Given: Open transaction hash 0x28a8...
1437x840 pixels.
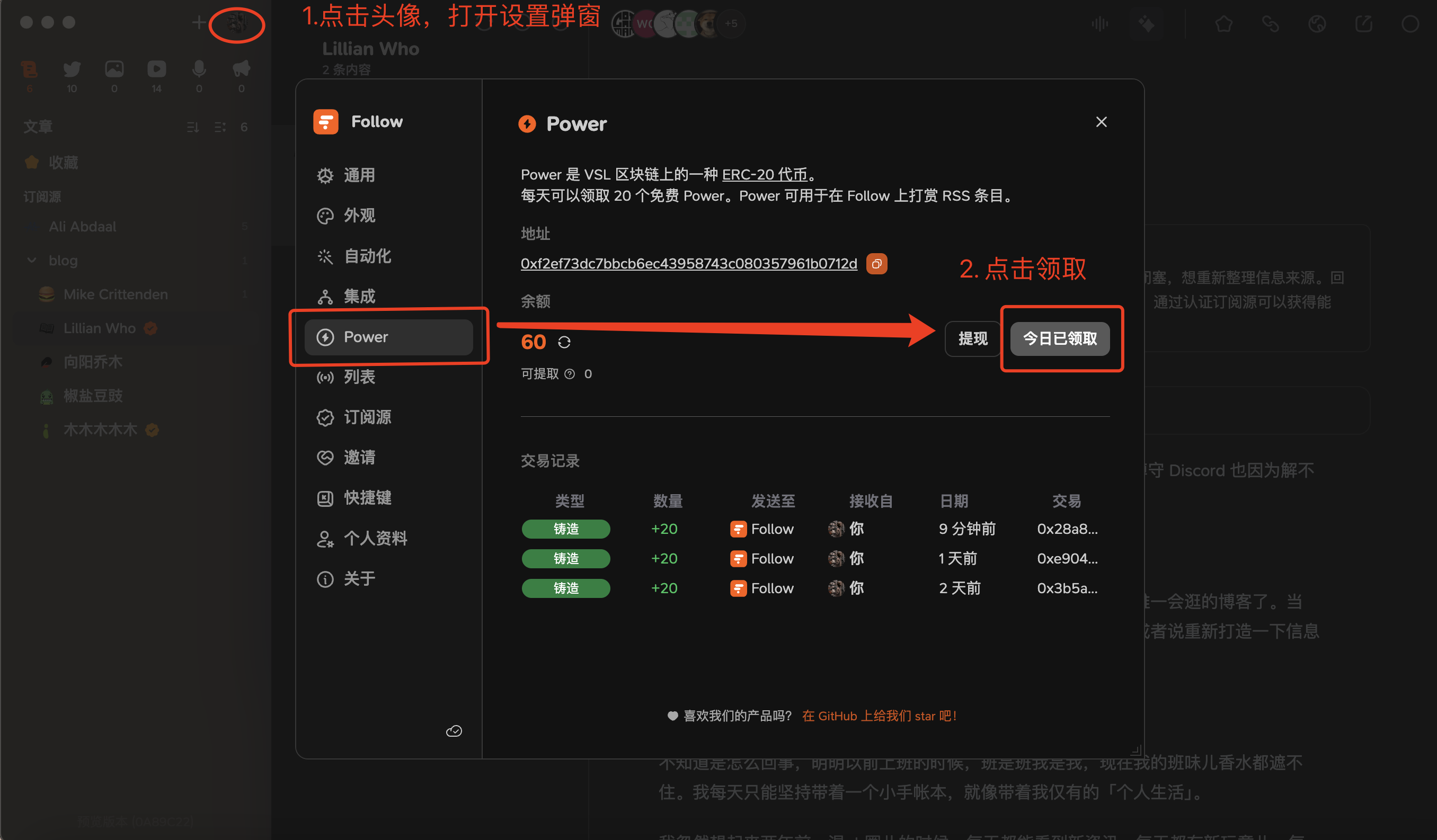Looking at the screenshot, I should pyautogui.click(x=1067, y=529).
